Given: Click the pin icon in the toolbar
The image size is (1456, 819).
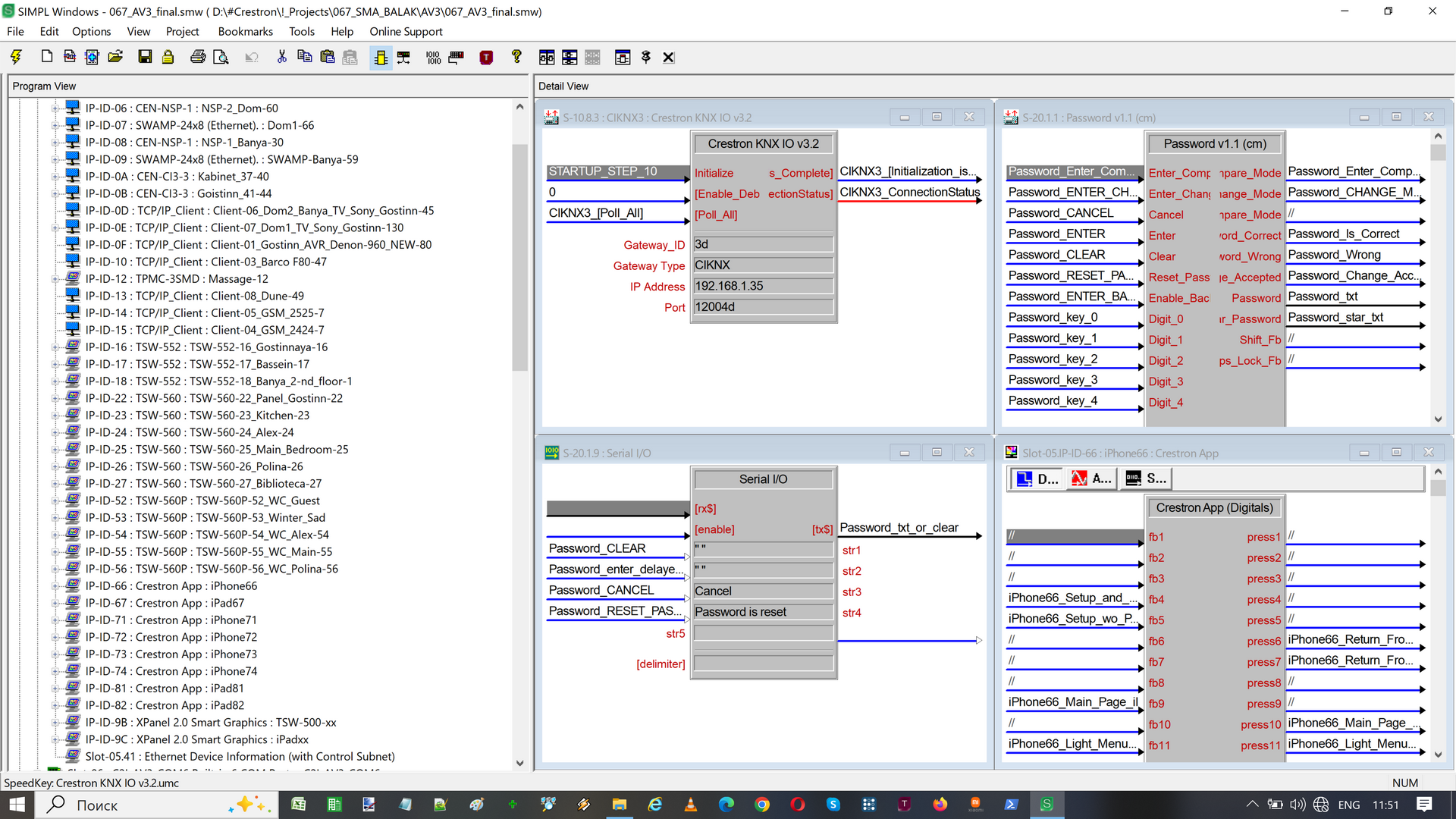Looking at the screenshot, I should click(x=646, y=57).
